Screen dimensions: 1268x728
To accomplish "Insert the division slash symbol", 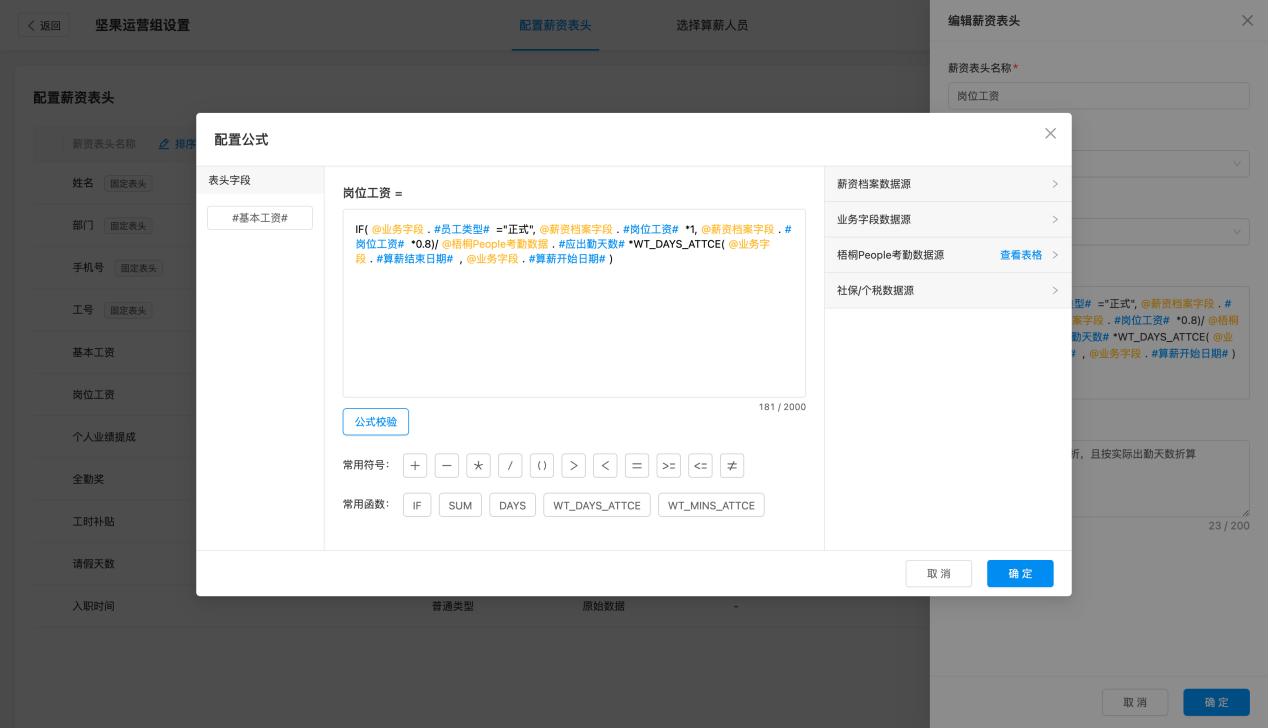I will [x=510, y=466].
